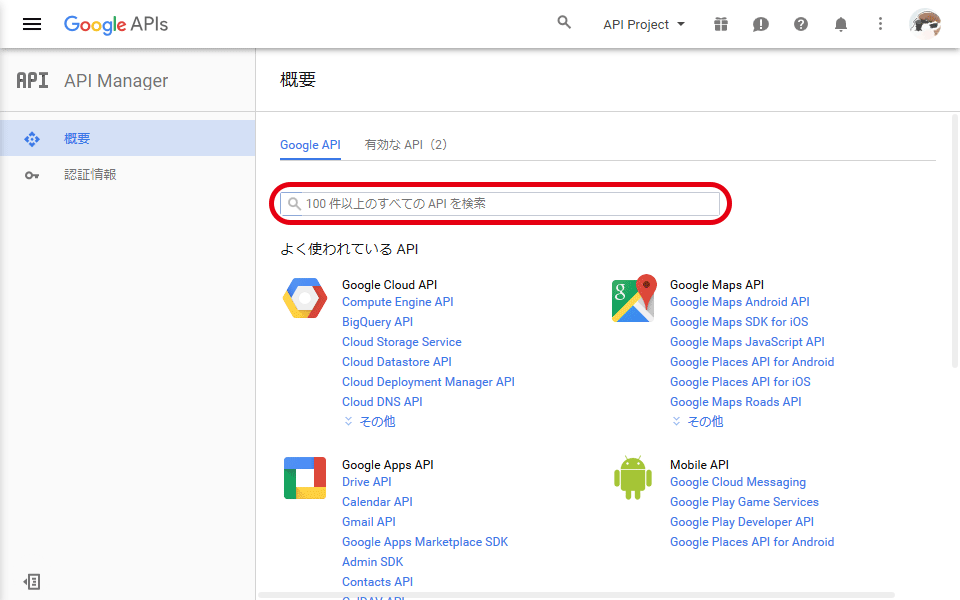960x600 pixels.
Task: Click the gift free trial icon
Action: [721, 24]
